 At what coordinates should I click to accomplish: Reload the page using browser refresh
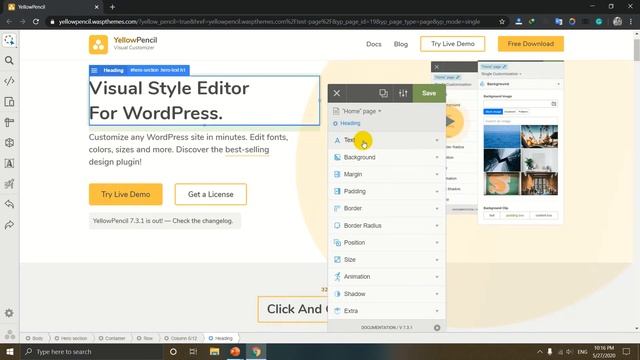36,22
